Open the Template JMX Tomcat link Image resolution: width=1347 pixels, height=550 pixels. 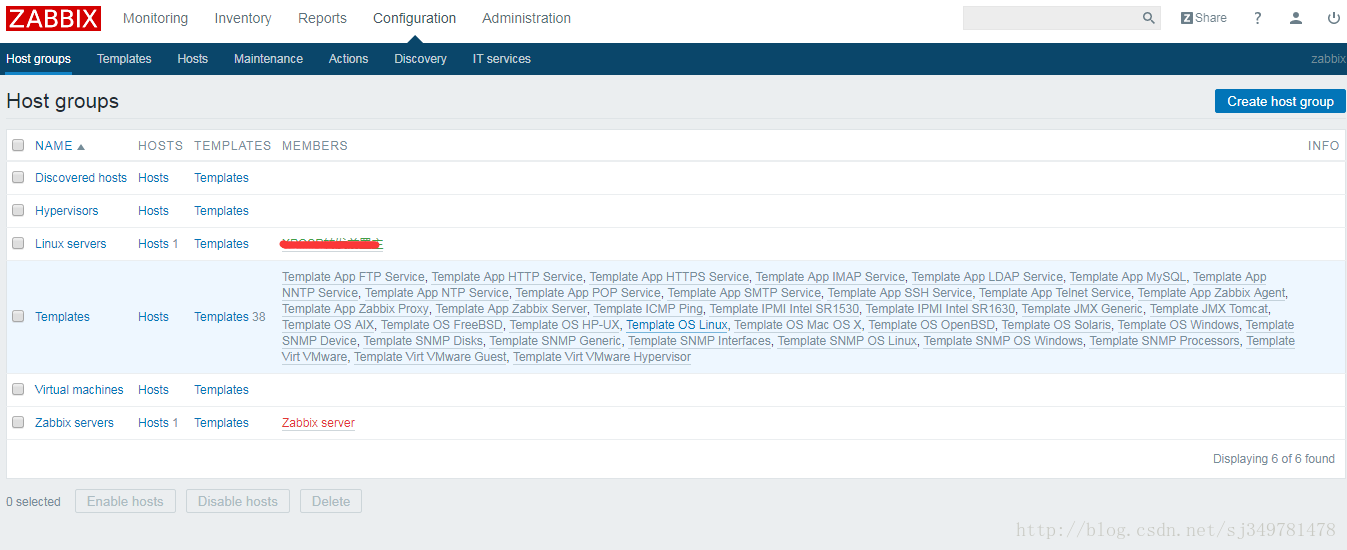1209,309
